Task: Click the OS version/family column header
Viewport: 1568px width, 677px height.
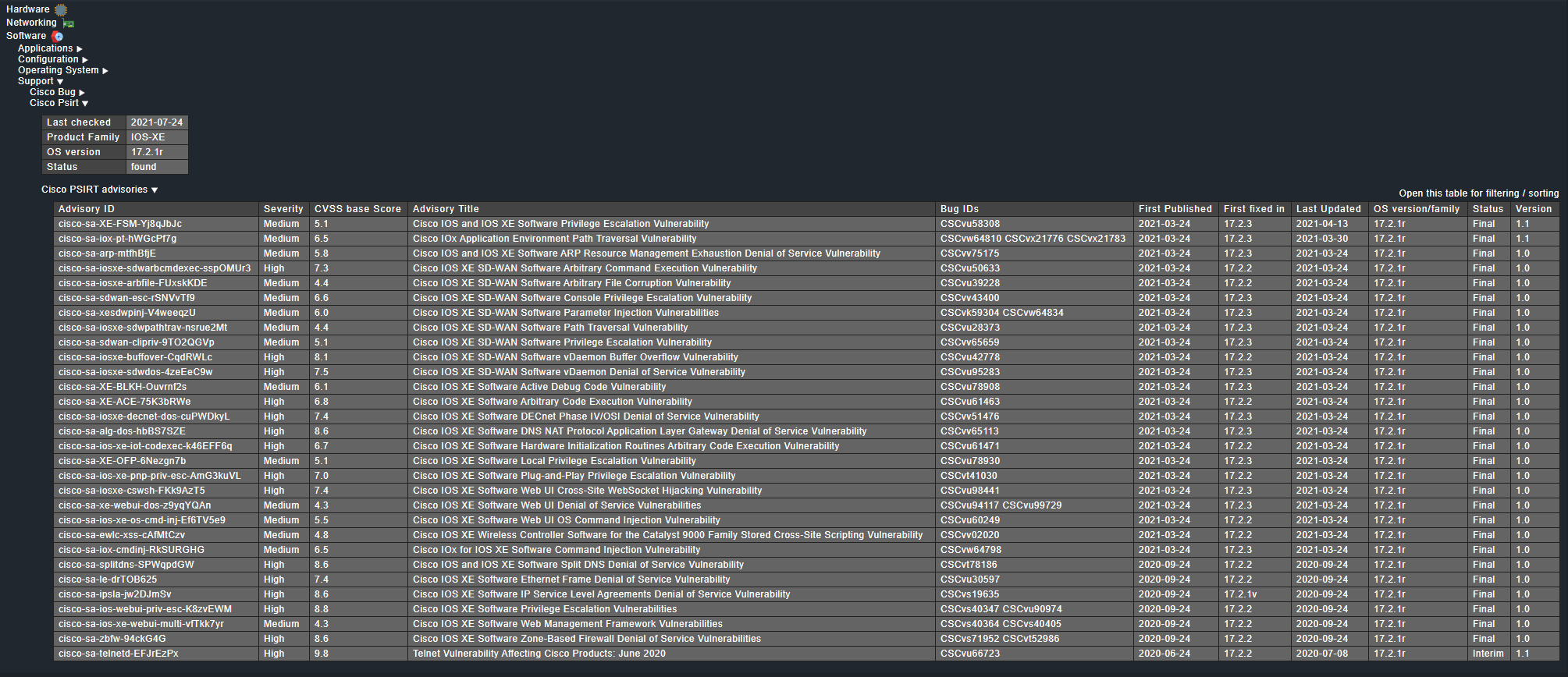Action: (1417, 209)
